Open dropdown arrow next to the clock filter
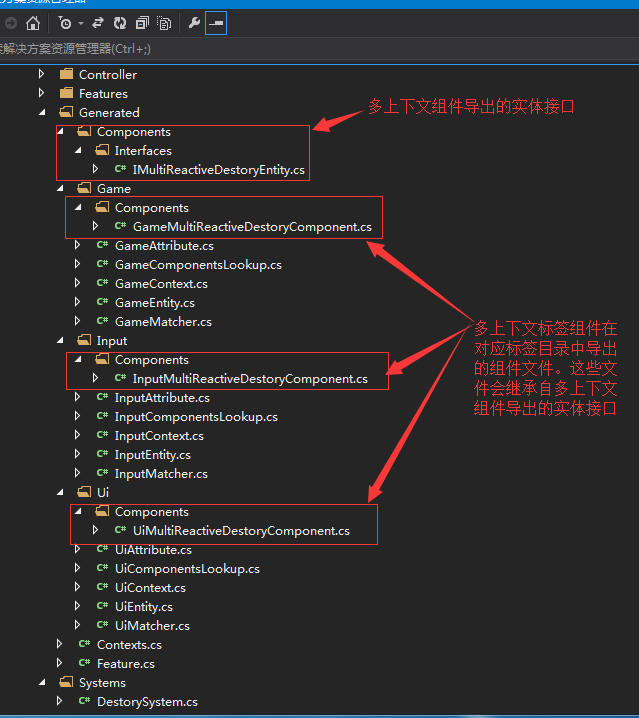Image resolution: width=639 pixels, height=718 pixels. tap(81, 23)
